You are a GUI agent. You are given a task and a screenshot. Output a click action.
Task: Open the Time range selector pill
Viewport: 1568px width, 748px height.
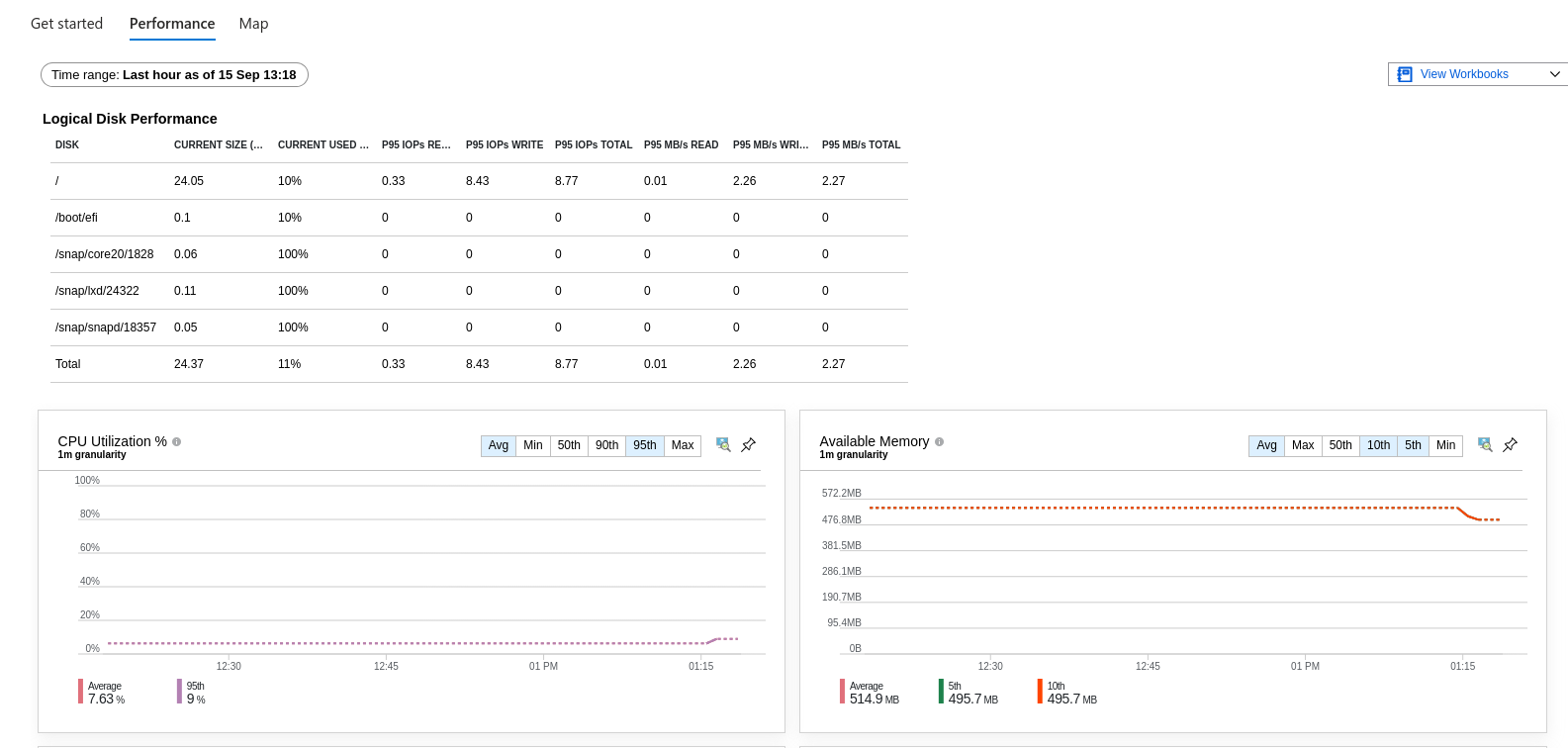click(174, 75)
